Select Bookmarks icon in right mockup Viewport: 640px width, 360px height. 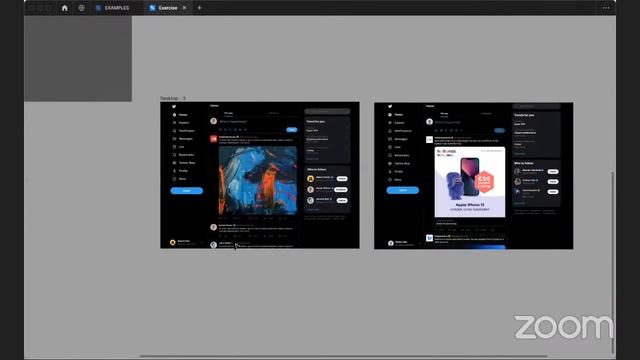(390, 155)
